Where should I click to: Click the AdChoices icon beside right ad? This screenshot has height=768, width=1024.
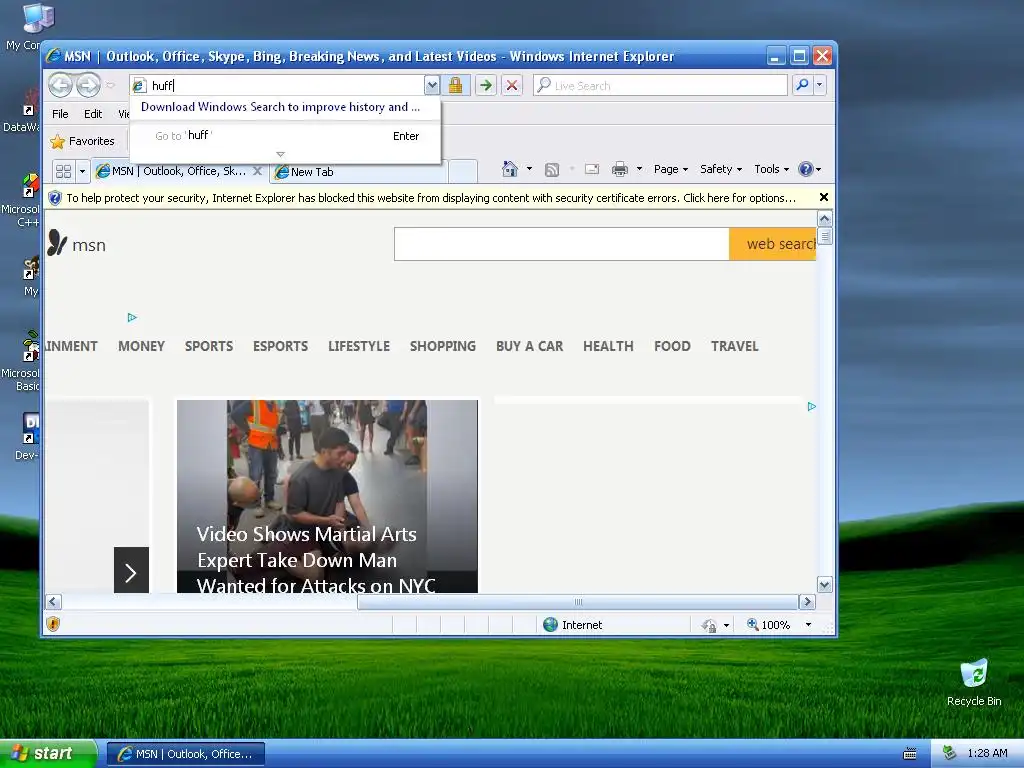(812, 406)
